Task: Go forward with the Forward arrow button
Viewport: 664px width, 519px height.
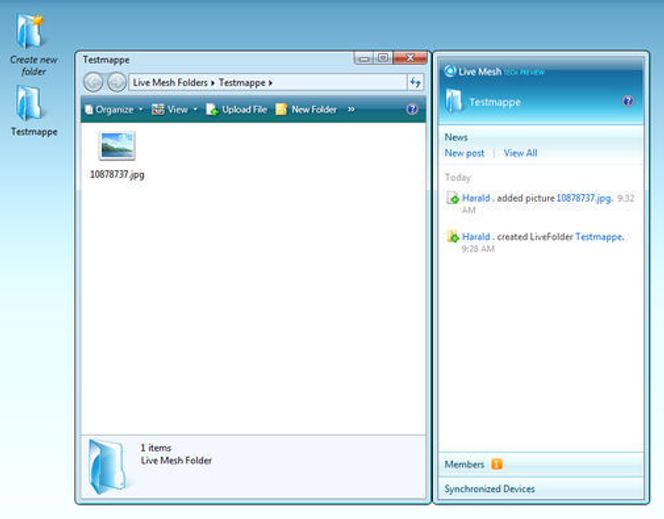Action: click(116, 82)
